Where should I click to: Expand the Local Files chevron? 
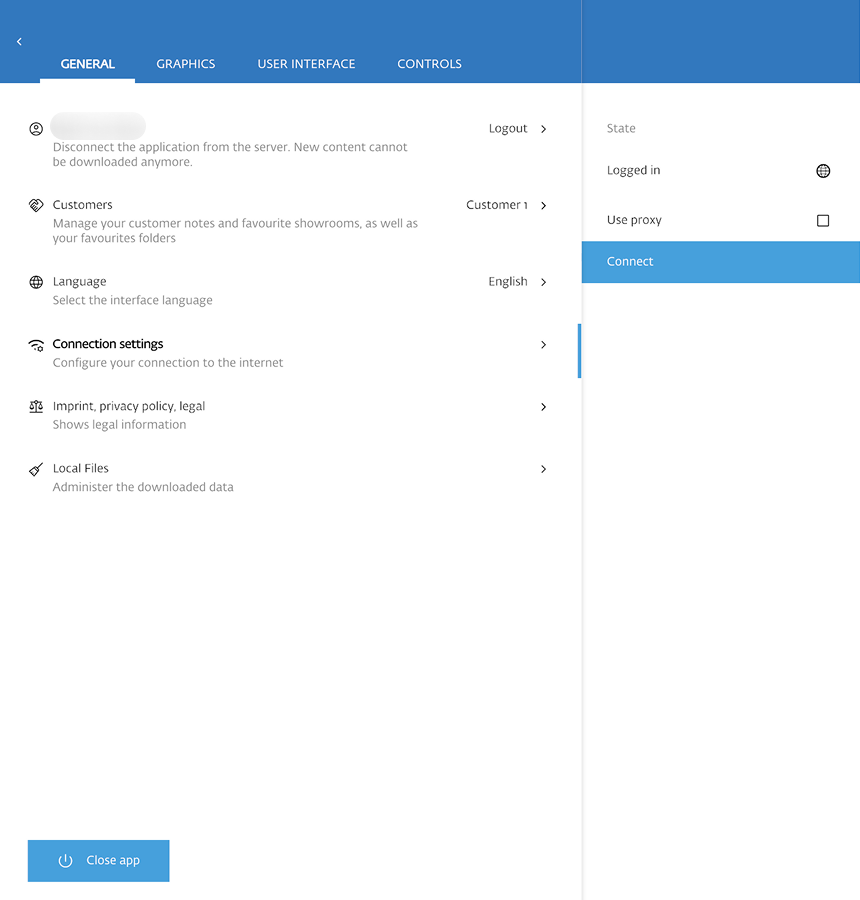tap(543, 469)
